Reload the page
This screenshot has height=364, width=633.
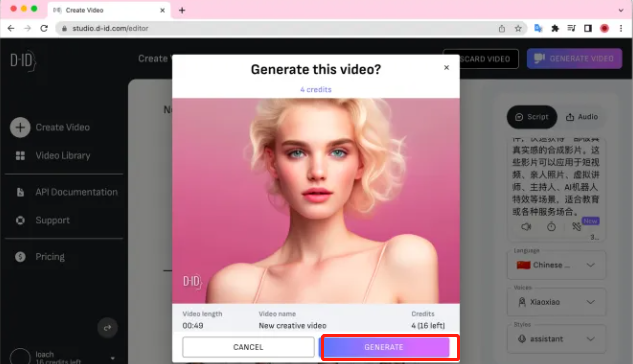click(x=44, y=28)
